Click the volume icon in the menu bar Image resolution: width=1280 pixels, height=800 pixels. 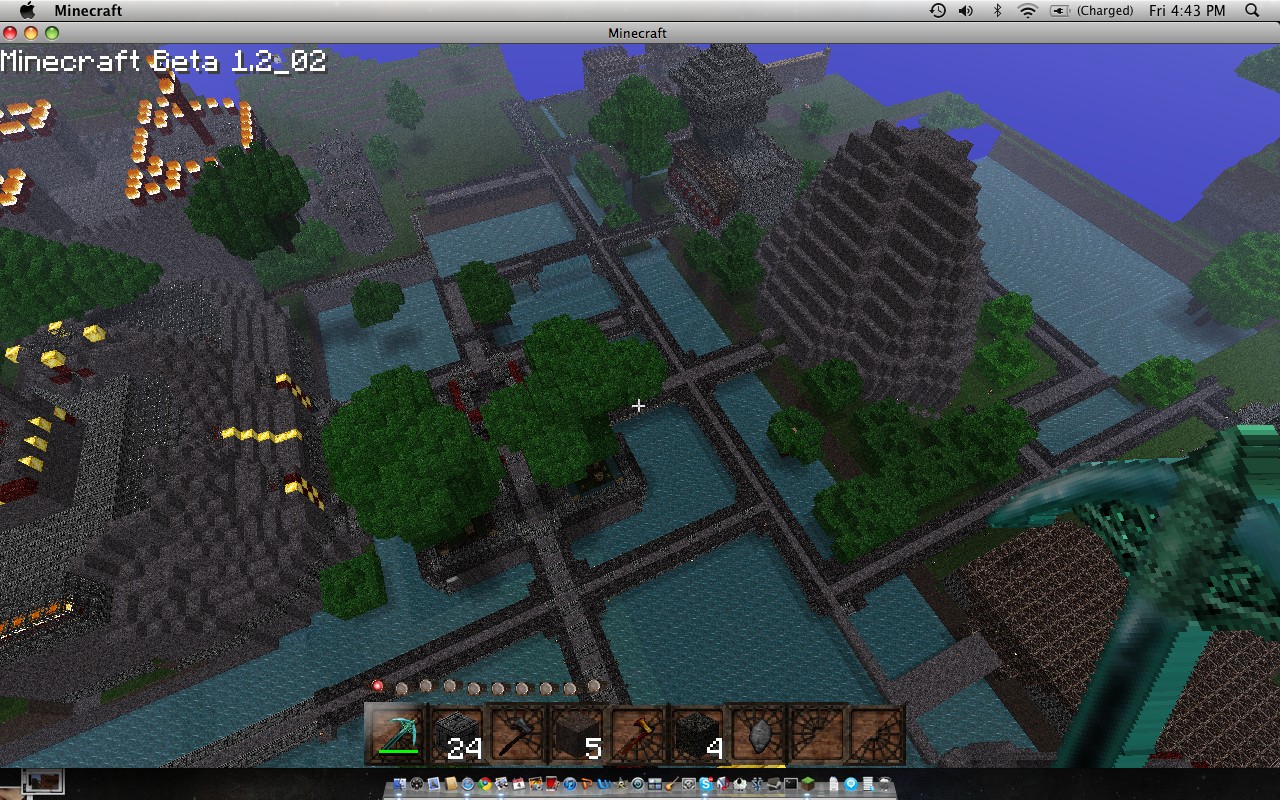pyautogui.click(x=965, y=11)
